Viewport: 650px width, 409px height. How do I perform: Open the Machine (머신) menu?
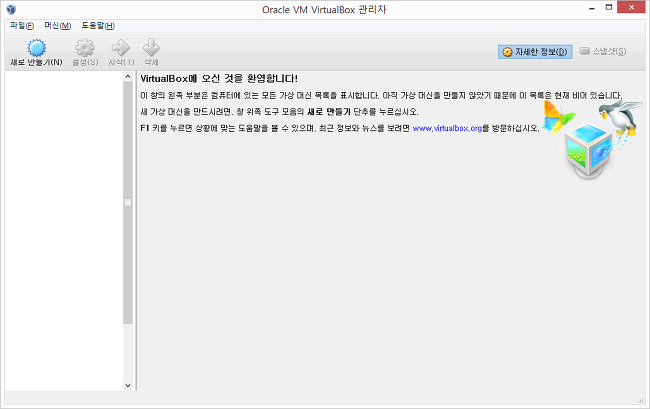click(x=58, y=26)
